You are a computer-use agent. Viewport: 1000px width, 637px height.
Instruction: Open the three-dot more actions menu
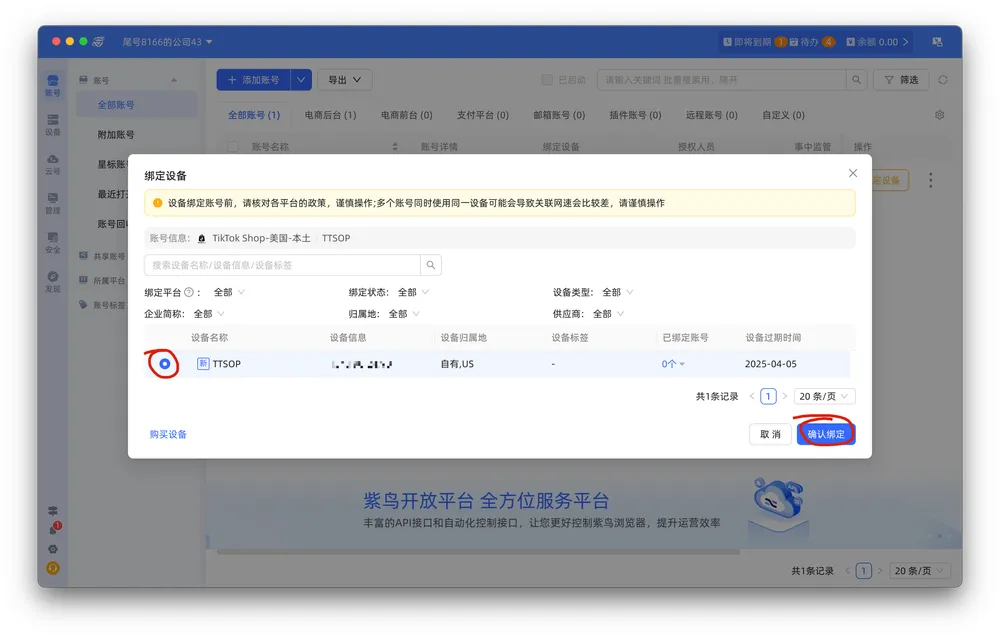(930, 181)
